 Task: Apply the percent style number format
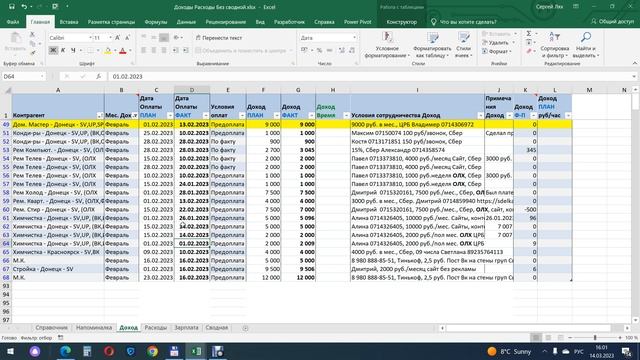[319, 50]
